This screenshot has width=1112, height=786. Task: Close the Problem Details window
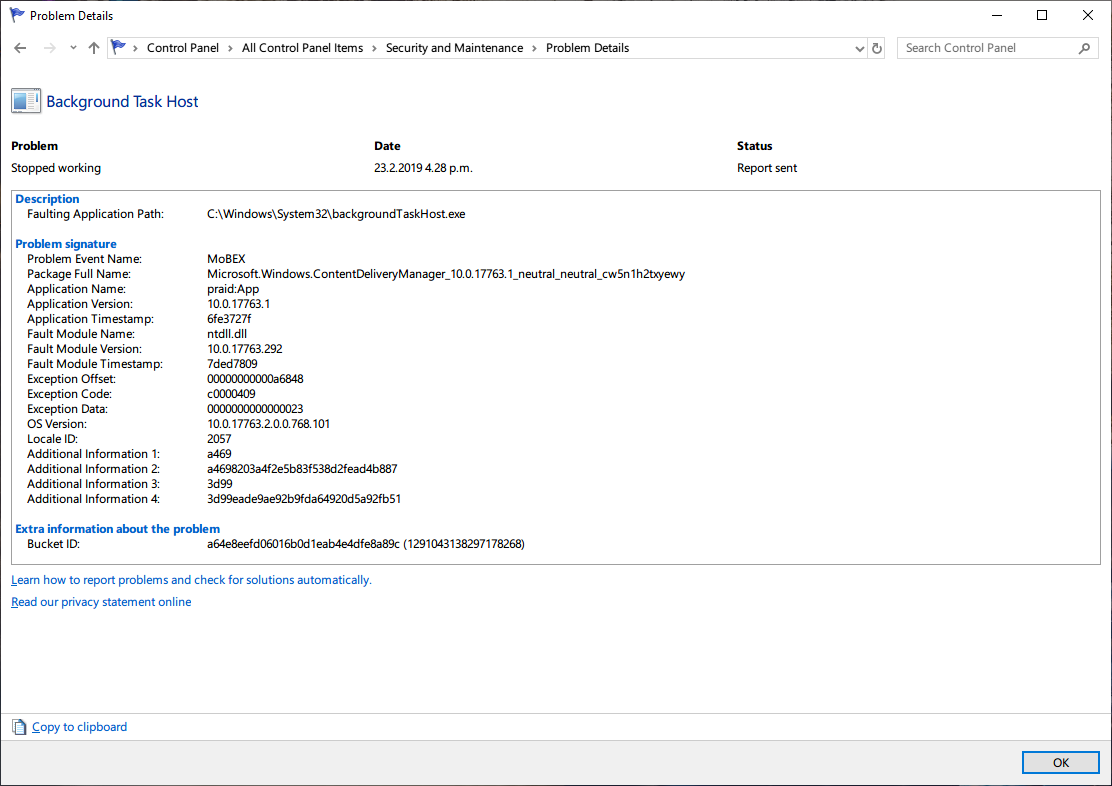pyautogui.click(x=1088, y=15)
